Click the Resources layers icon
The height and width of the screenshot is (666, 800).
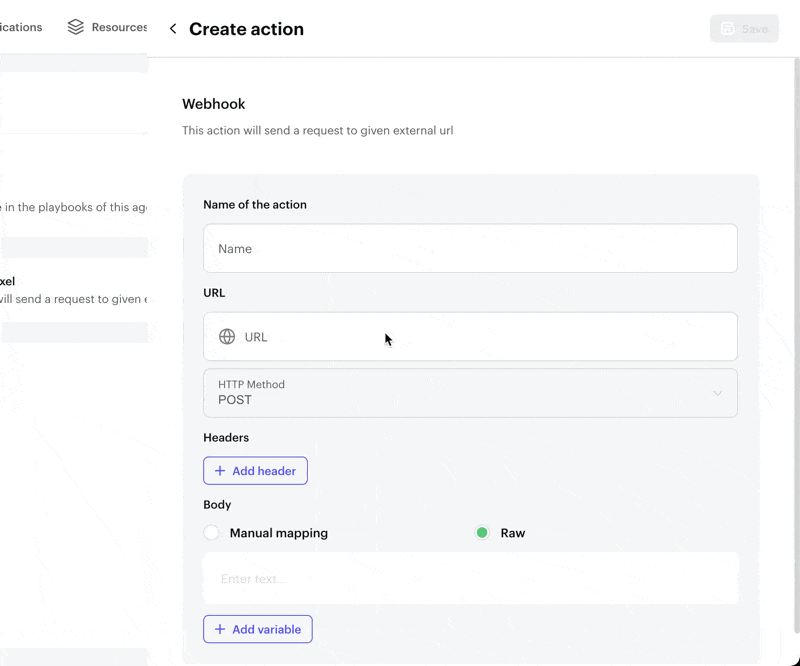(x=76, y=27)
